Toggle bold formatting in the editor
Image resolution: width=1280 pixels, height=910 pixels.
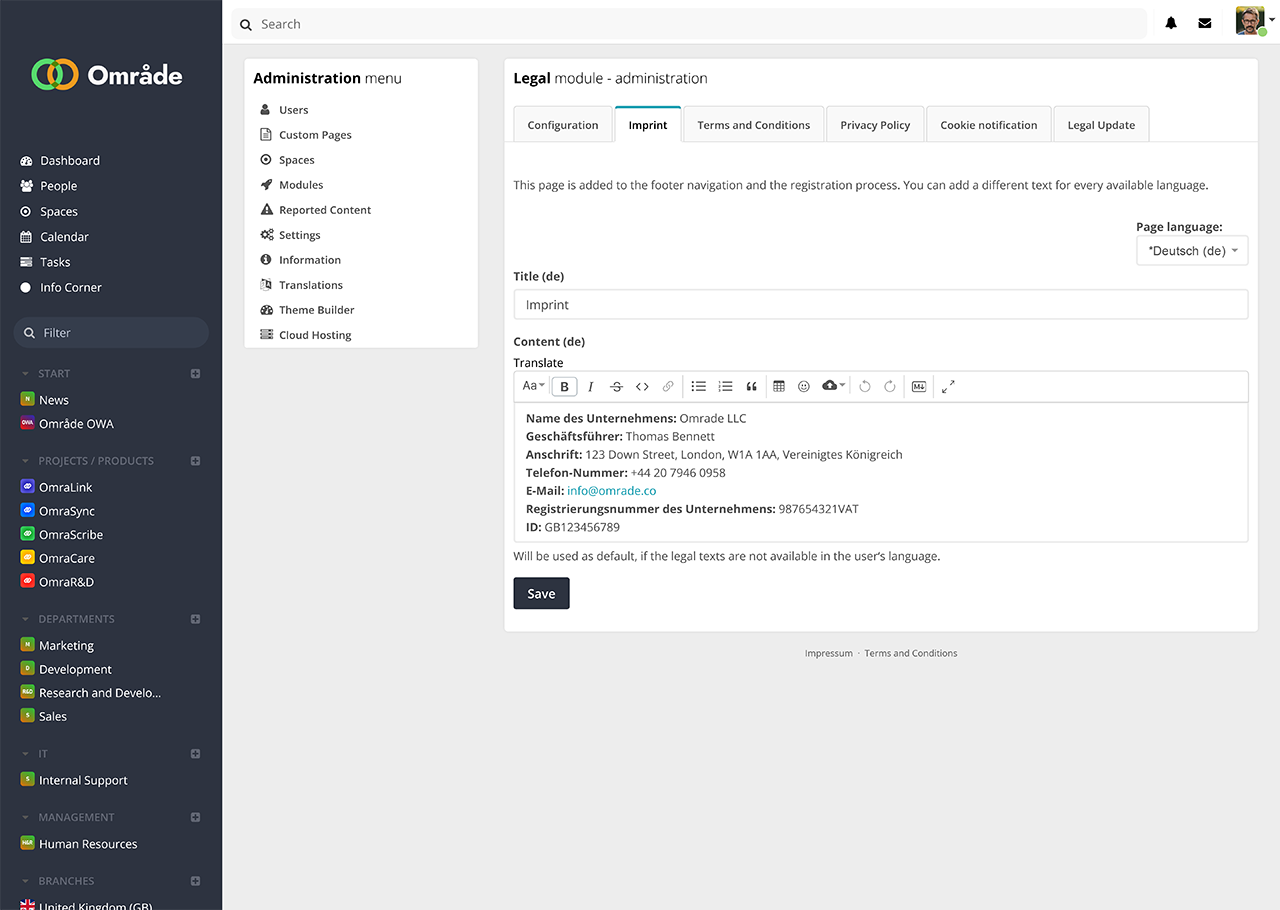tap(564, 387)
